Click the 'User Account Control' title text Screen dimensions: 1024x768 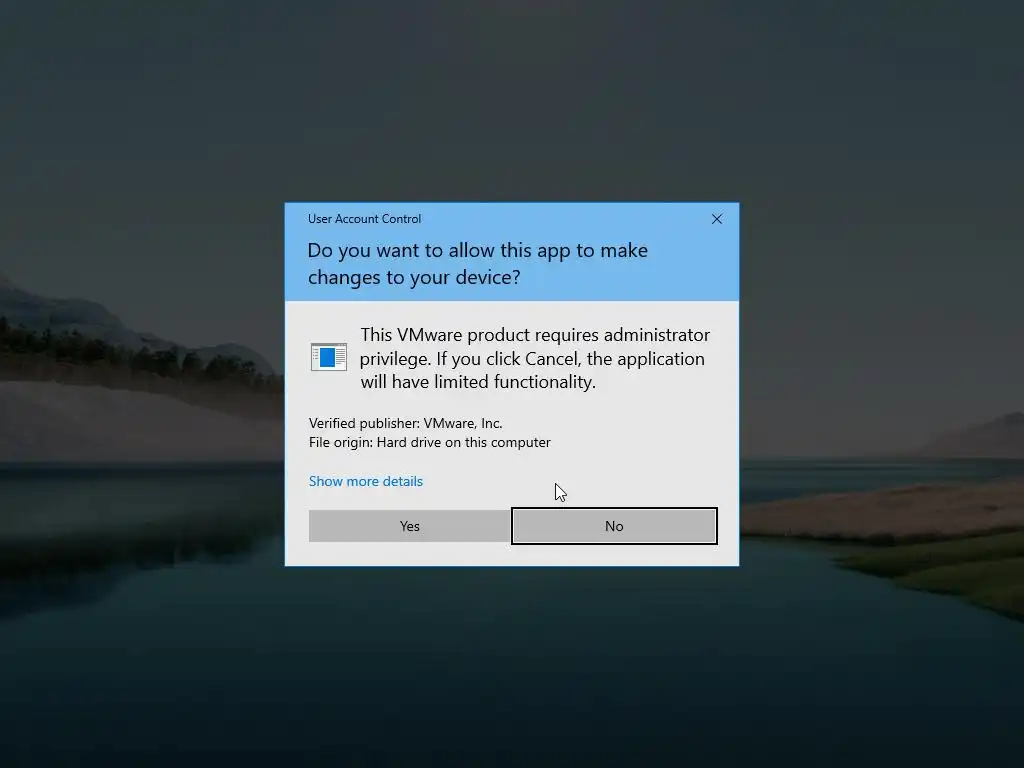coord(364,219)
